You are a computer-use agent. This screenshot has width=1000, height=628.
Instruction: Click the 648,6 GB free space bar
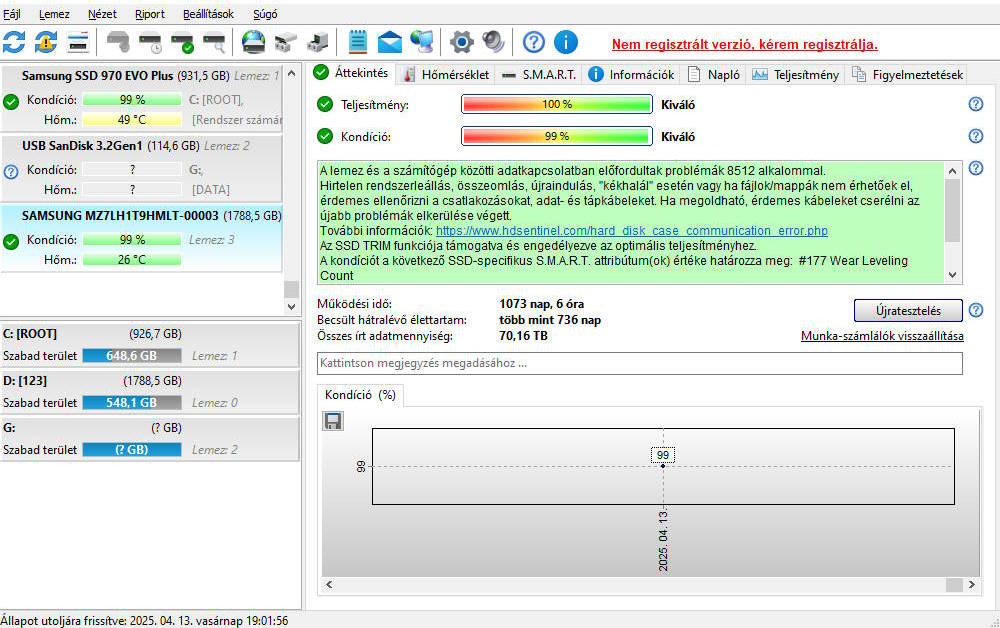point(132,356)
